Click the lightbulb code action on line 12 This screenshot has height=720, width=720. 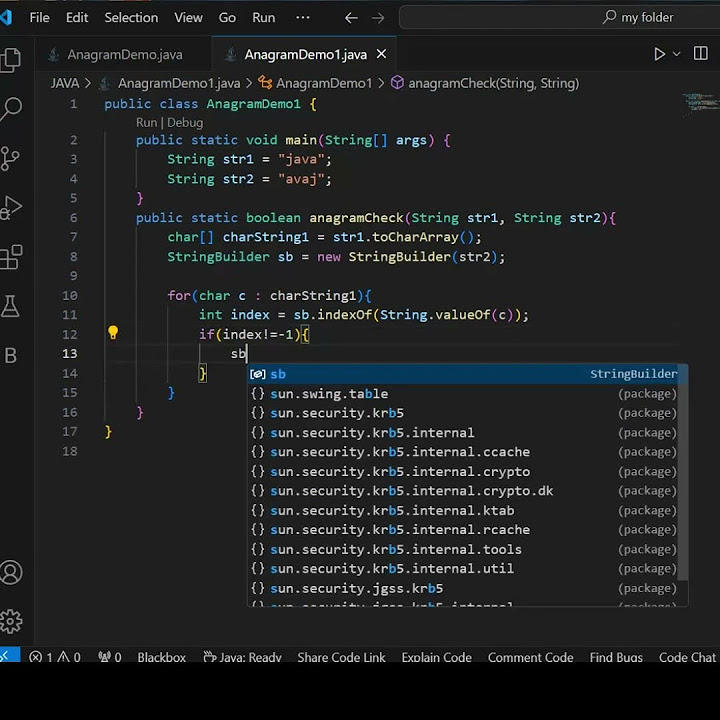pyautogui.click(x=113, y=332)
